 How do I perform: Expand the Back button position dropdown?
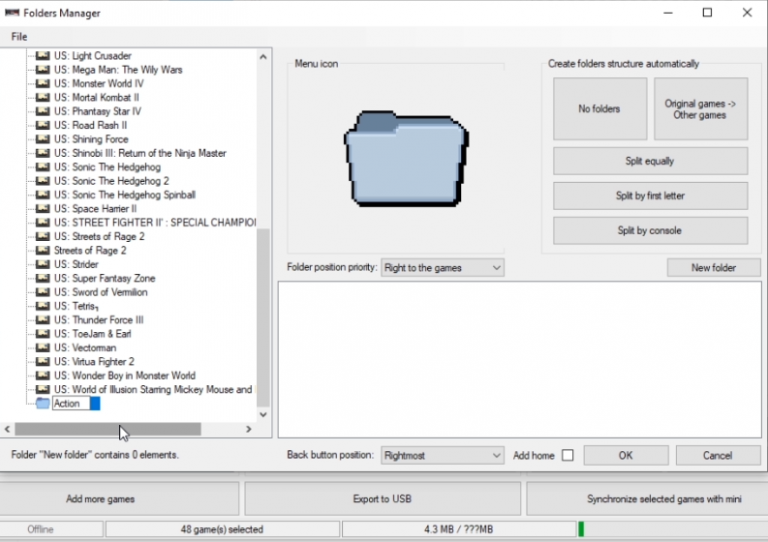(443, 455)
